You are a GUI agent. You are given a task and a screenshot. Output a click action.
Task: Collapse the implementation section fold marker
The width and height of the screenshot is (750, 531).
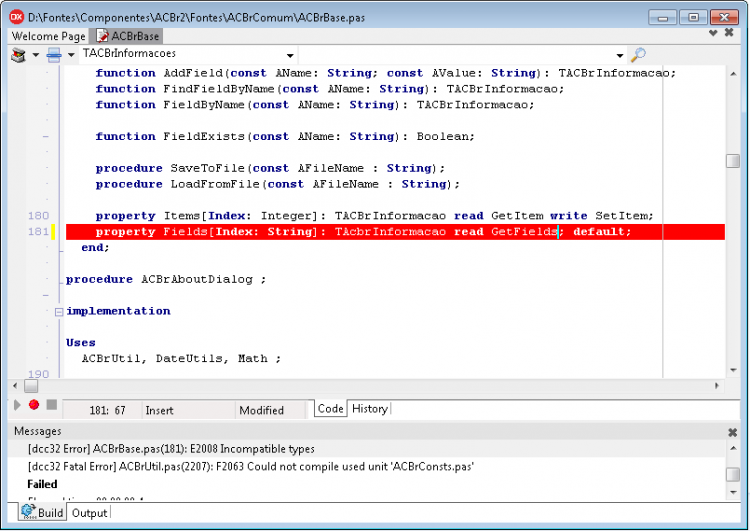coord(59,312)
